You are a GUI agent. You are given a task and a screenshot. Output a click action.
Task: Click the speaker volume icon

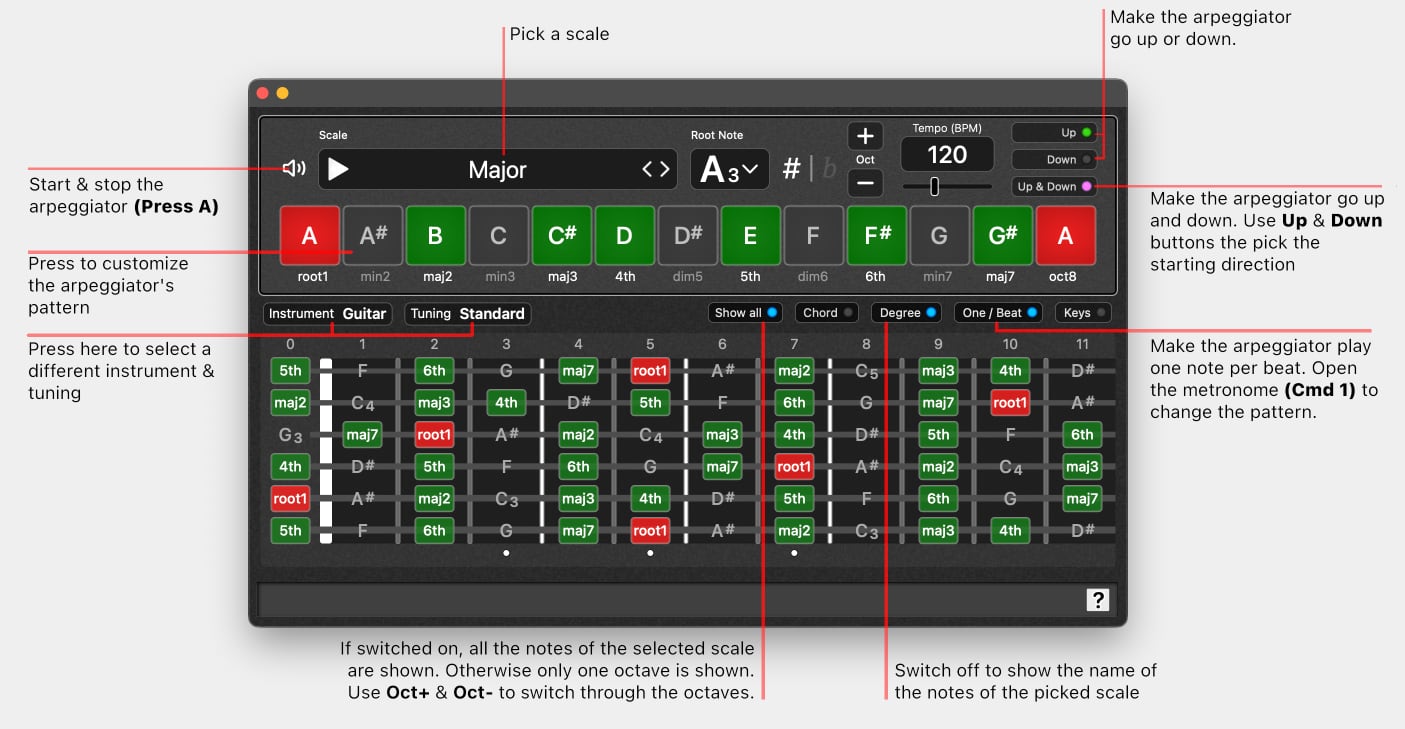[294, 169]
